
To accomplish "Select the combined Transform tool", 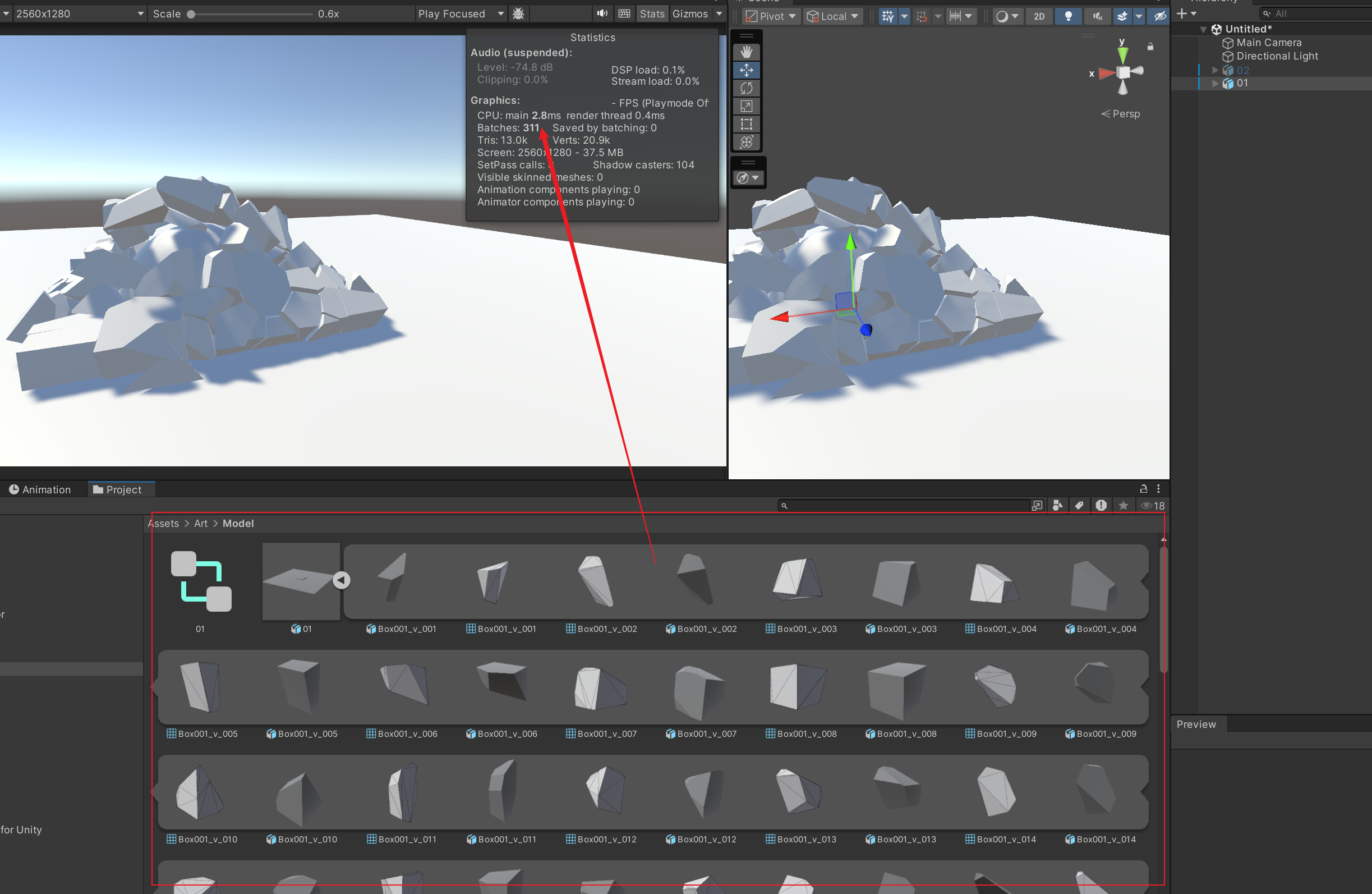I will tap(746, 142).
